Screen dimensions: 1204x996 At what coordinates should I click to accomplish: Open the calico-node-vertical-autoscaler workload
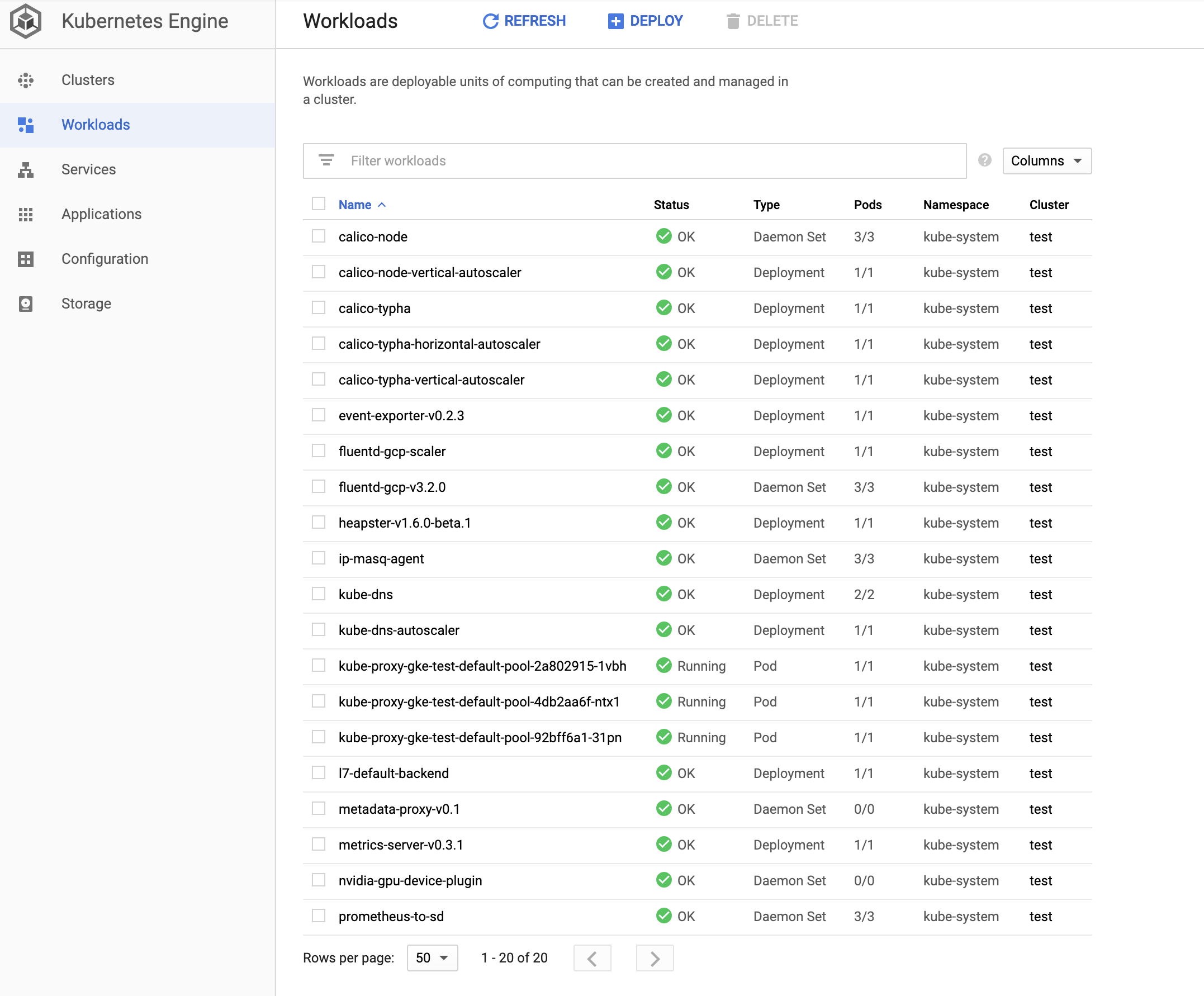point(430,272)
